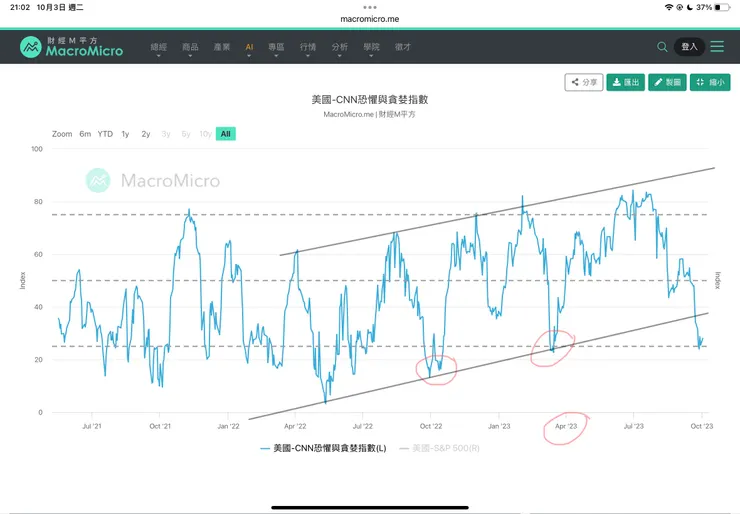Select the All zoom range
The height and width of the screenshot is (514, 740).
point(226,134)
